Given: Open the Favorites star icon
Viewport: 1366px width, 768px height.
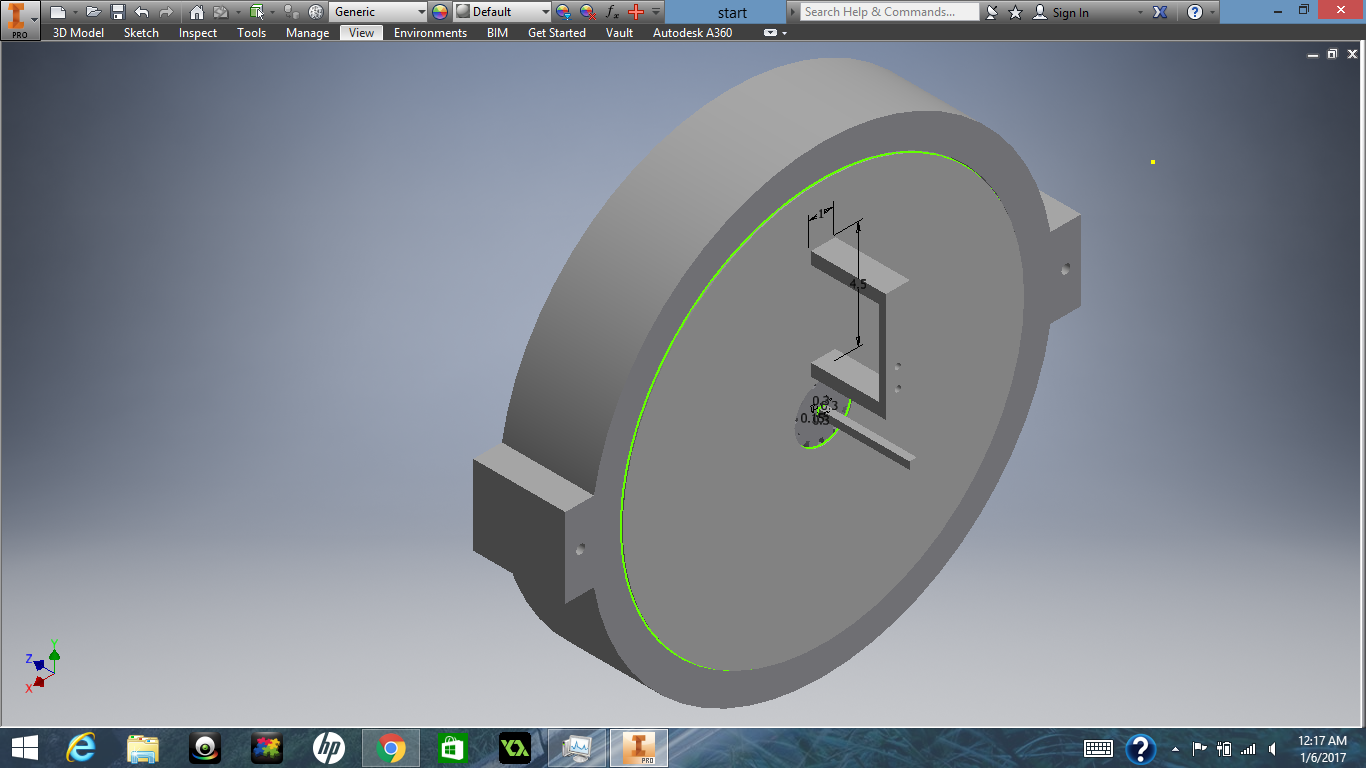Looking at the screenshot, I should (x=1015, y=12).
